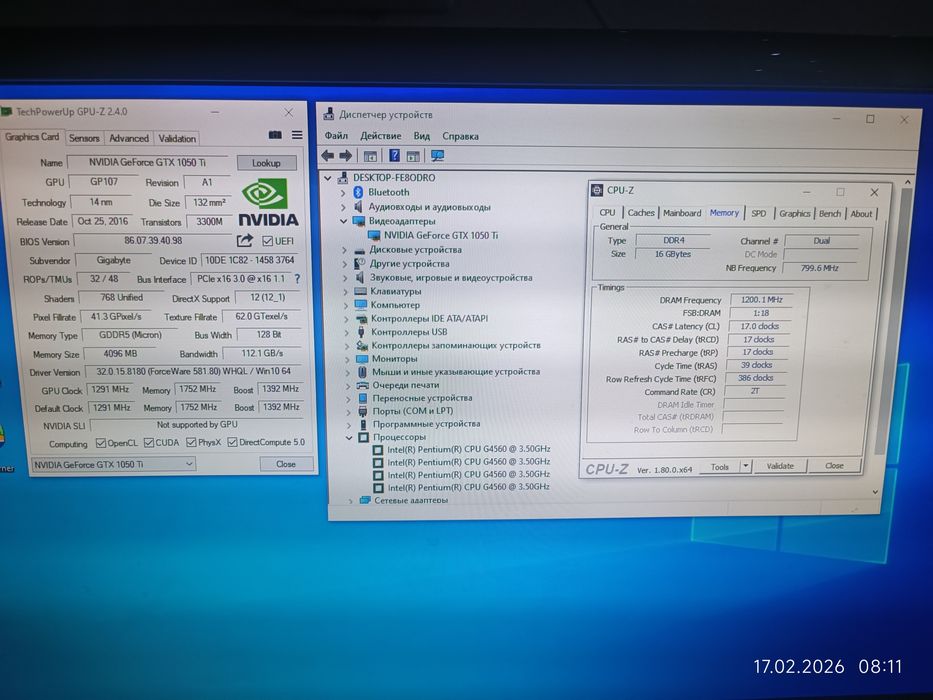933x700 pixels.
Task: Click the Дисковые устройства drive icon
Action: pos(359,250)
